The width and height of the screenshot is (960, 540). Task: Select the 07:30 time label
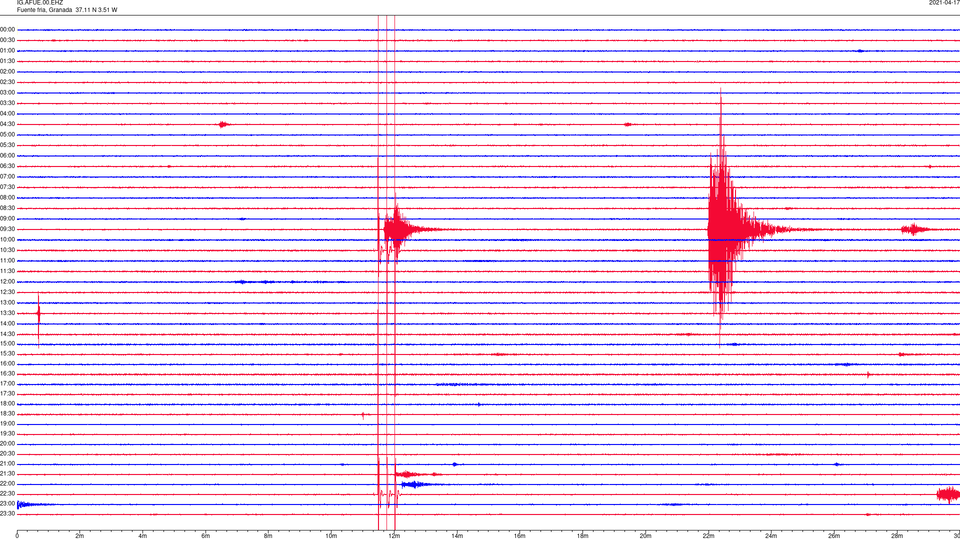point(7,187)
